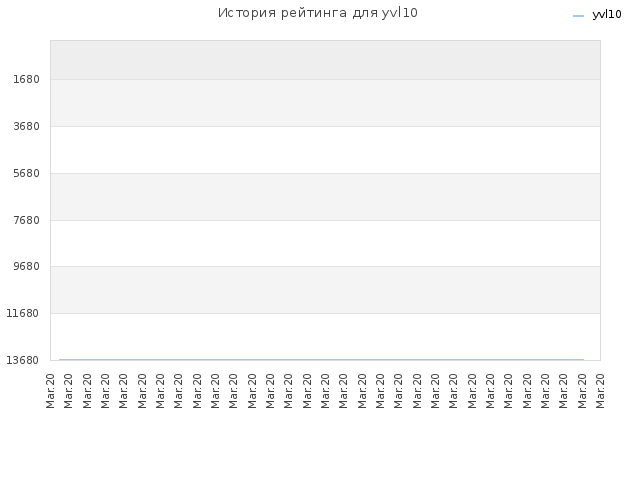Click the horizontal gridline at 3680
Viewport: 640px width, 480px height.
pyautogui.click(x=325, y=127)
